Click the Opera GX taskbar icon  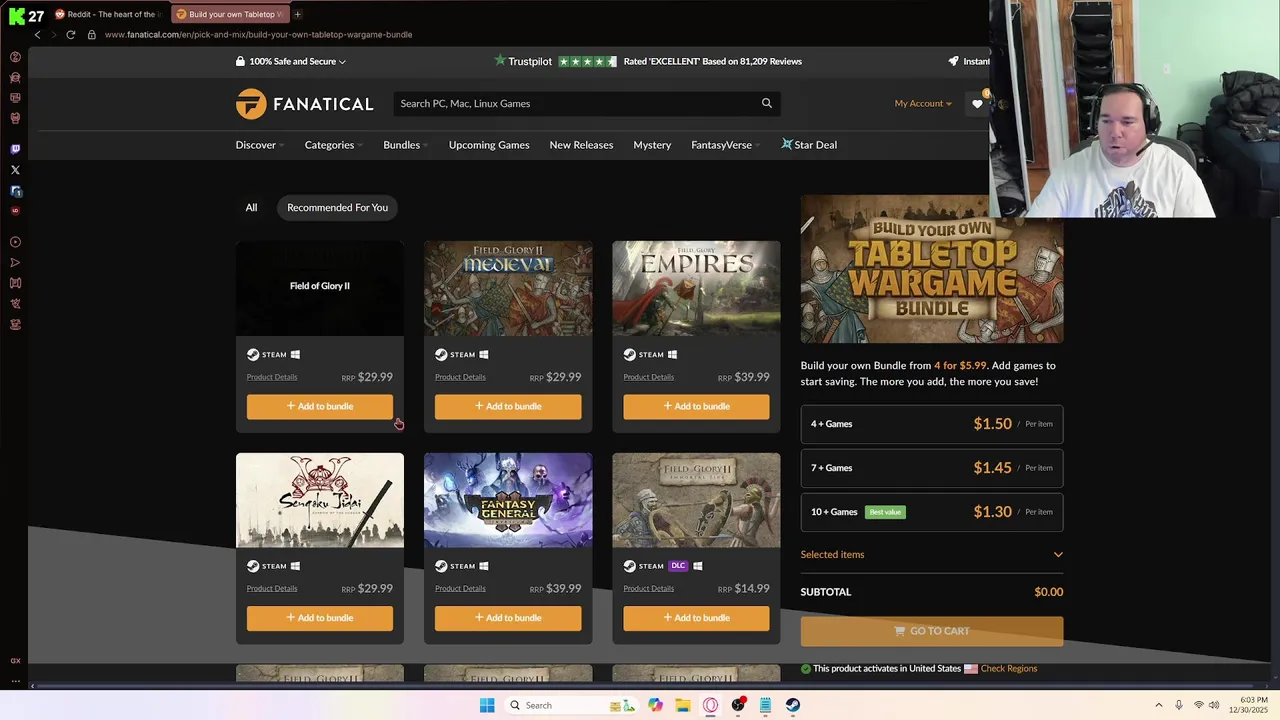tap(711, 705)
